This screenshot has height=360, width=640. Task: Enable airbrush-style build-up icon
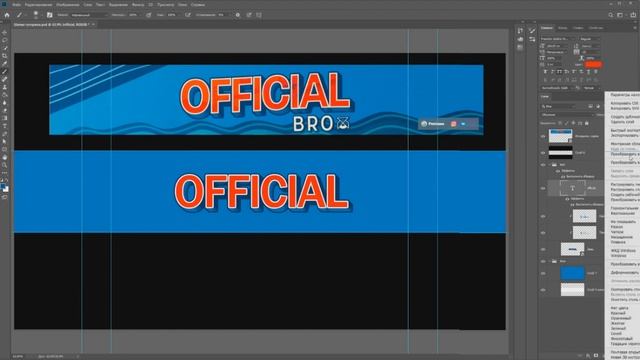pyautogui.click(x=188, y=15)
